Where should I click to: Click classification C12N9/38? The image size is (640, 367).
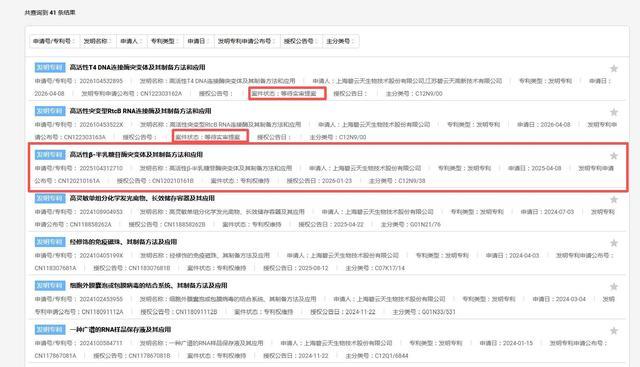coord(412,181)
